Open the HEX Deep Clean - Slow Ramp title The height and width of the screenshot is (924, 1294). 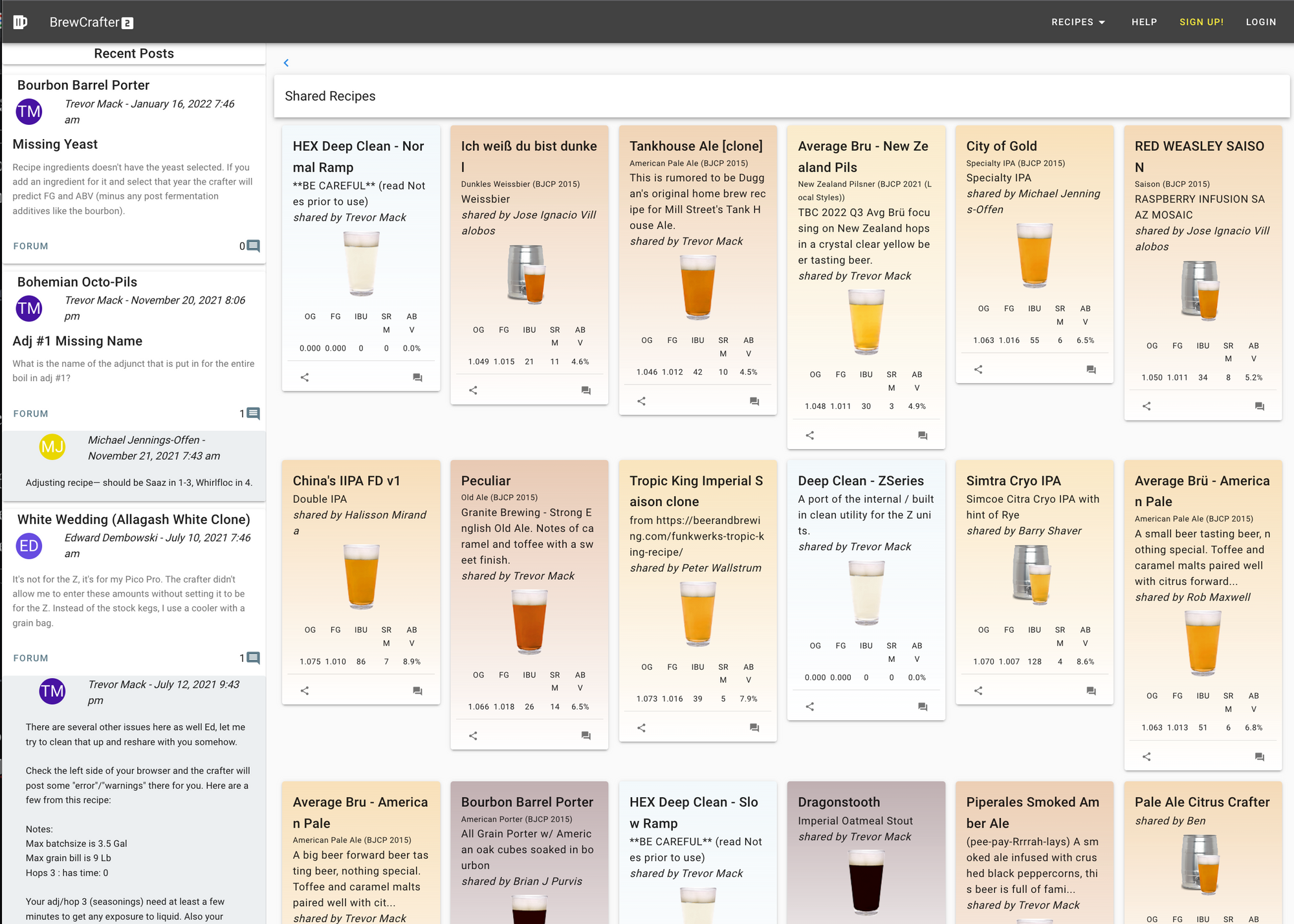point(694,812)
